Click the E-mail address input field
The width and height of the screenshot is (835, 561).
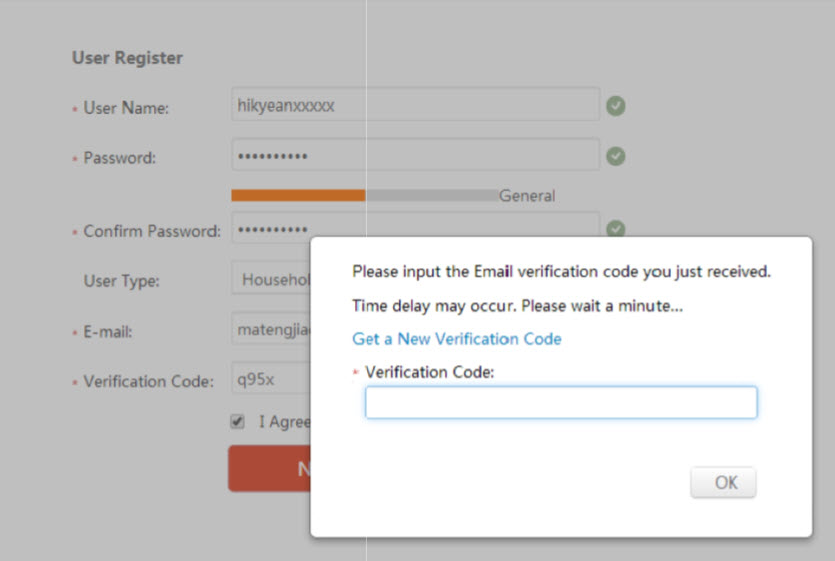[x=272, y=329]
